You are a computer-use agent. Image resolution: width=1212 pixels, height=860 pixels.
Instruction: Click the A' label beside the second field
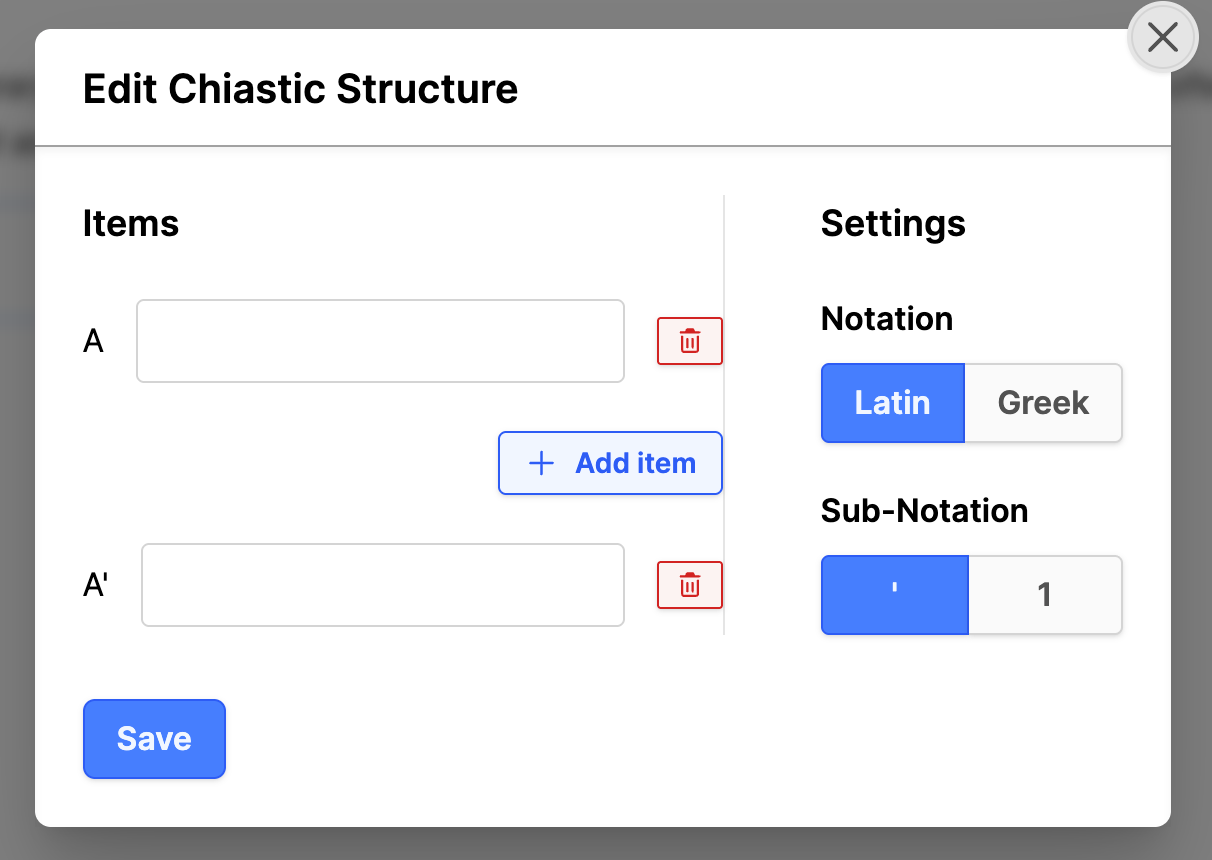pyautogui.click(x=95, y=586)
